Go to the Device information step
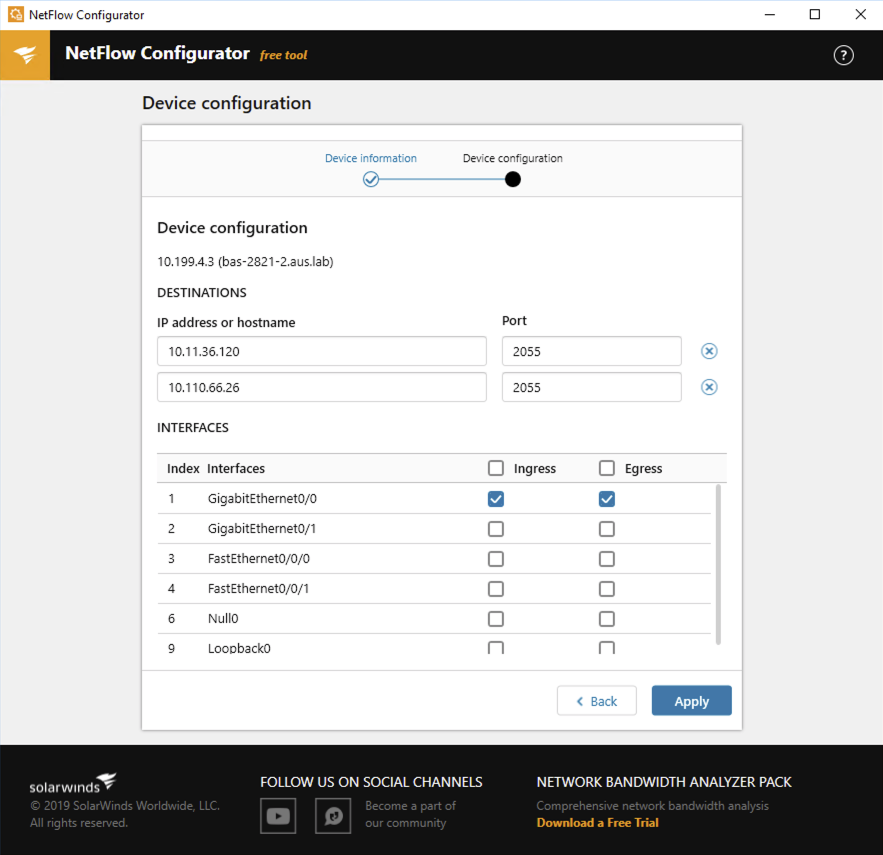This screenshot has height=855, width=883. tap(371, 158)
